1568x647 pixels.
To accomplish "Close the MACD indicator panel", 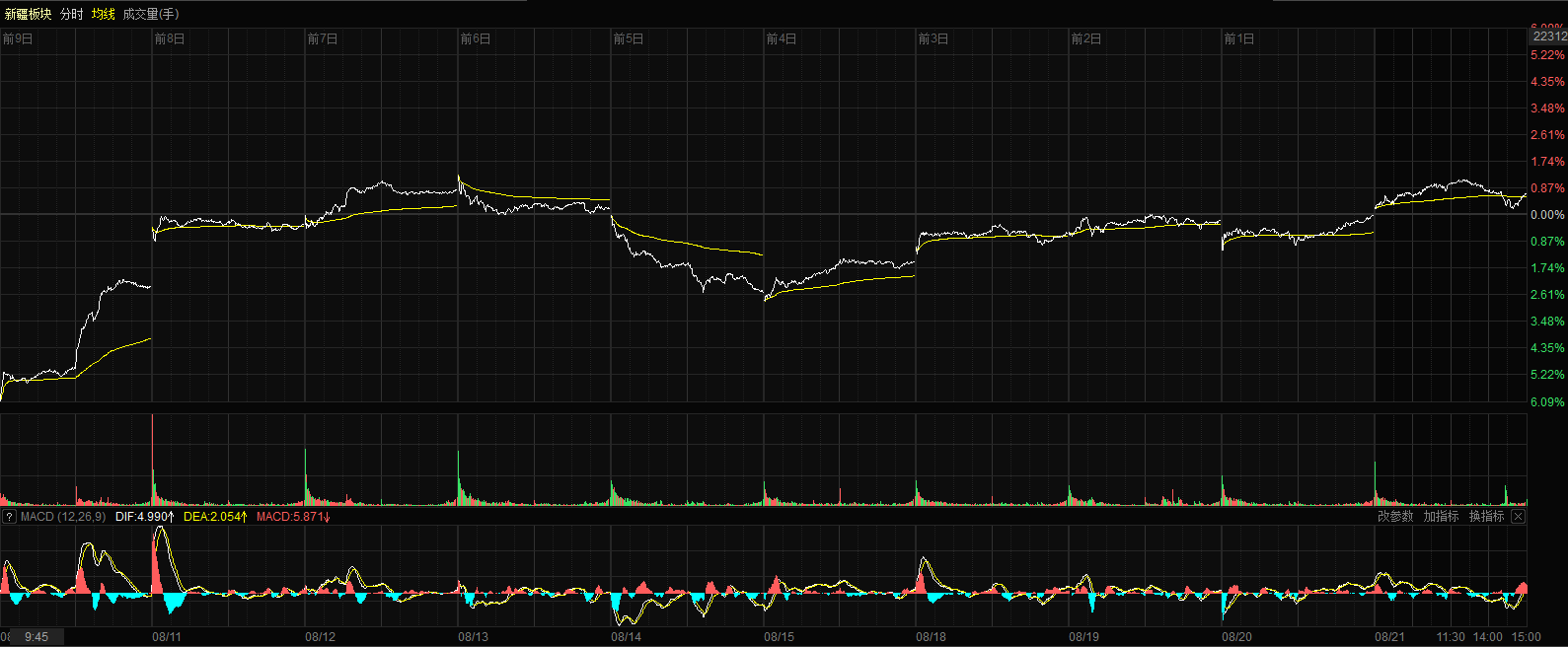I will point(1518,517).
